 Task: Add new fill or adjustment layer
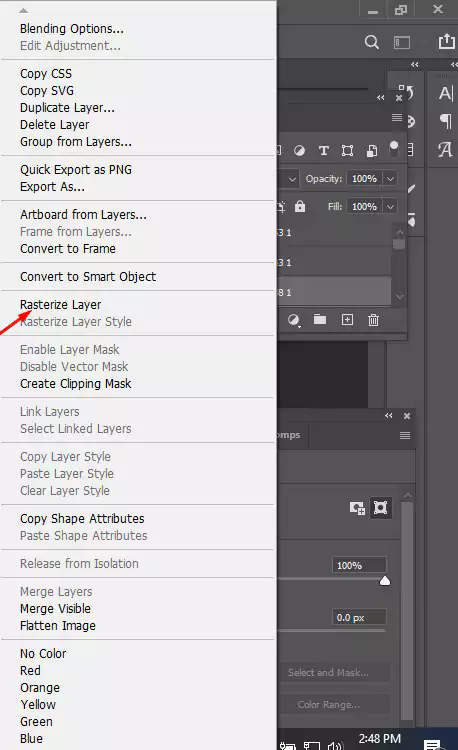click(294, 320)
